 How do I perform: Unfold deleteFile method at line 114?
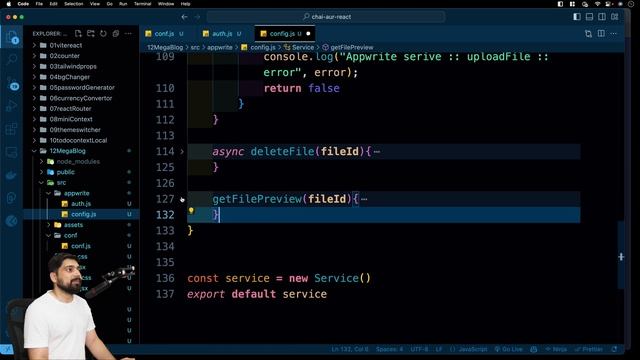(x=182, y=151)
